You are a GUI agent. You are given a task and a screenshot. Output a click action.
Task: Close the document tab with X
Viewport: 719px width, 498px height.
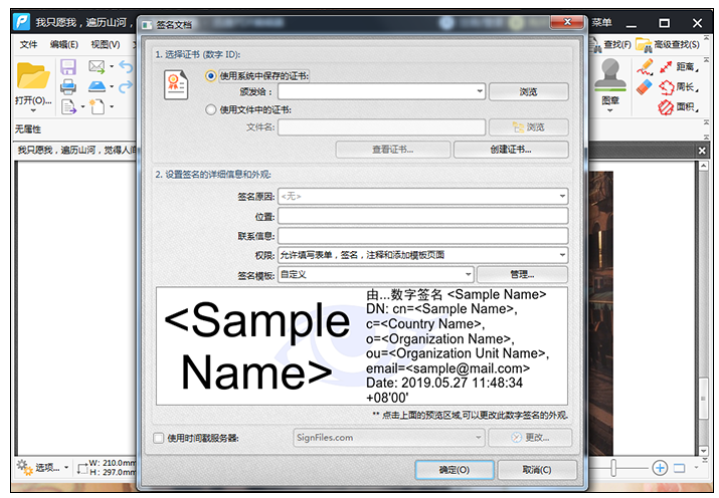click(x=702, y=150)
